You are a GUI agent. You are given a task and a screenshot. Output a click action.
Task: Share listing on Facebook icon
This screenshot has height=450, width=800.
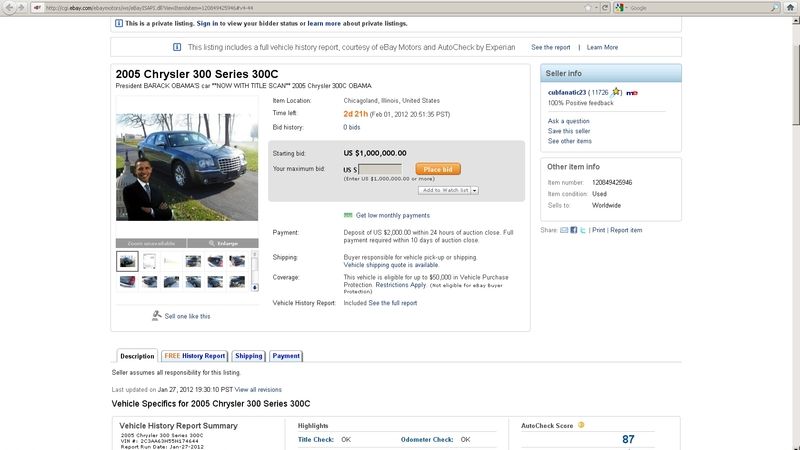point(573,230)
